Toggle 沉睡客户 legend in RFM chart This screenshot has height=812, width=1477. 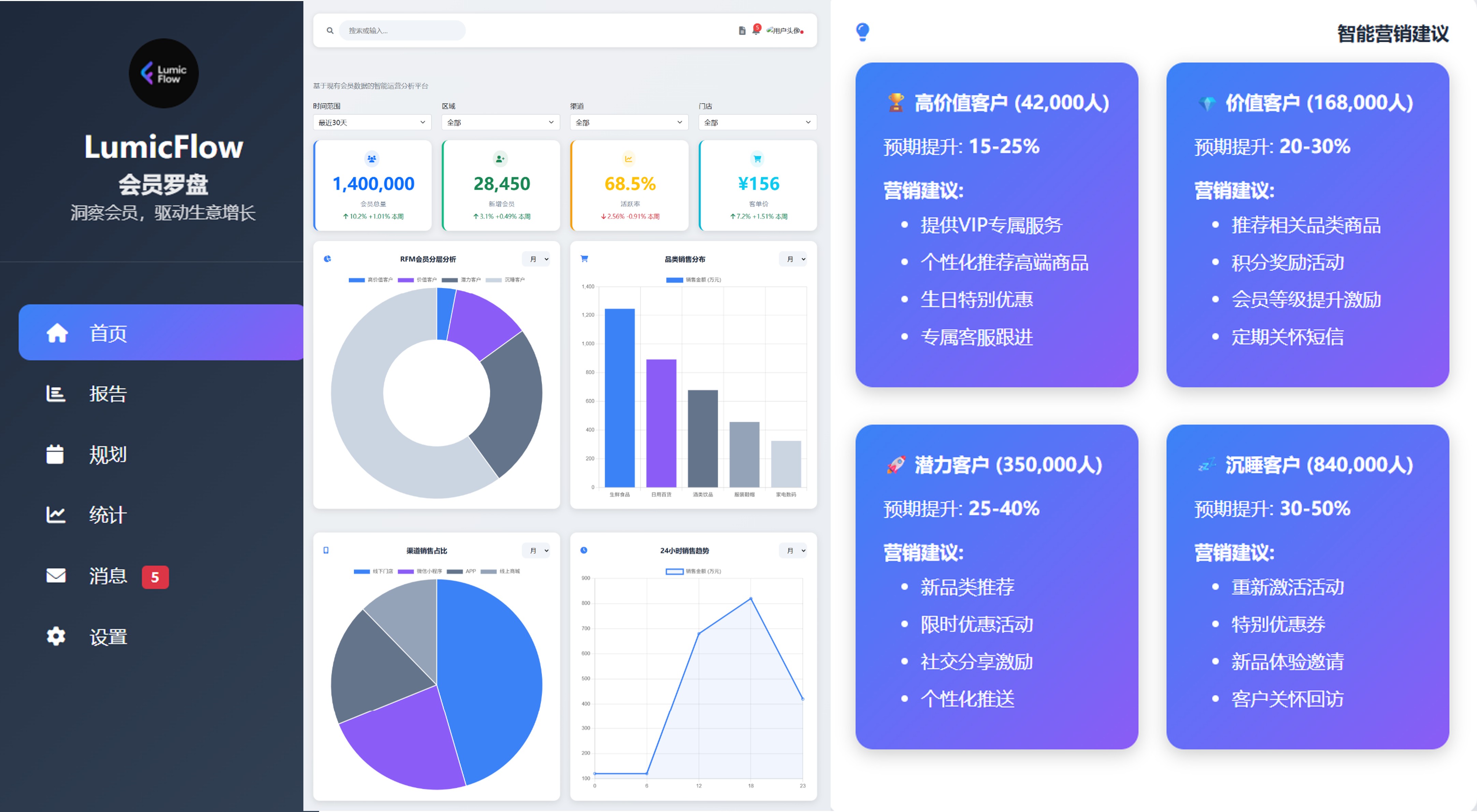click(x=505, y=280)
